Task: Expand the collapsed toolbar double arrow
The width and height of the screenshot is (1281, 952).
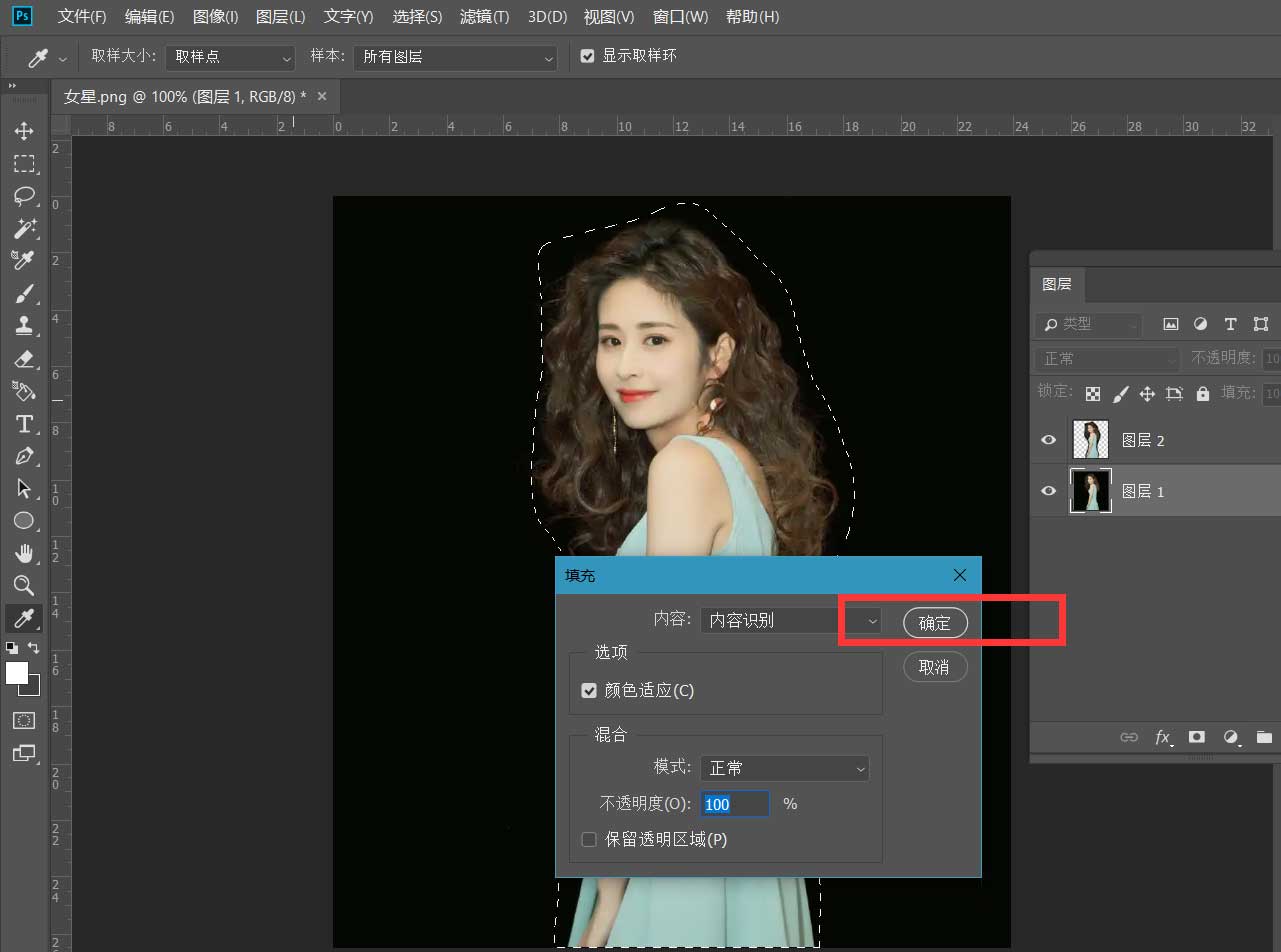Action: coord(12,87)
